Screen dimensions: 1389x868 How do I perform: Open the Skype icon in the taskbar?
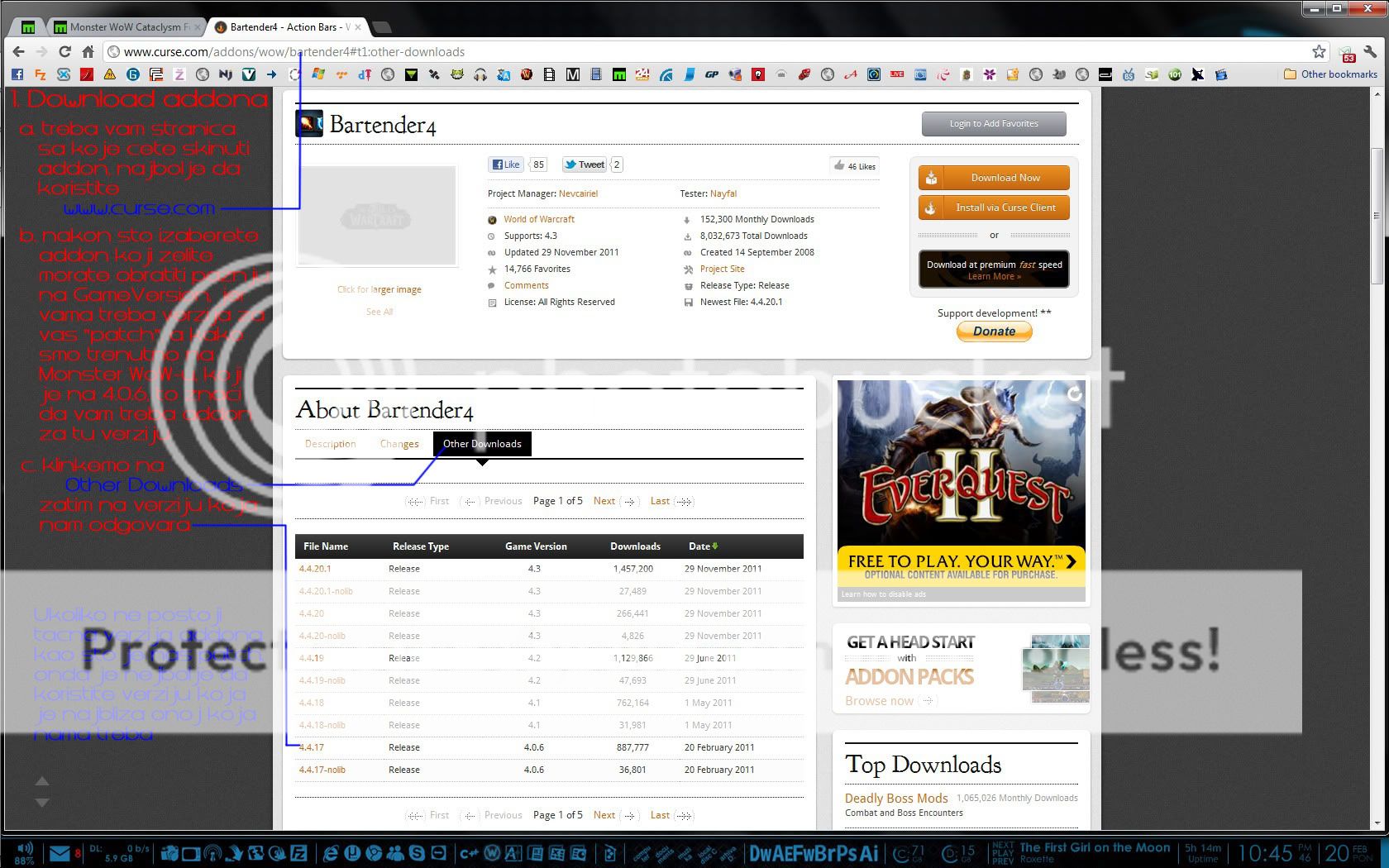[418, 853]
